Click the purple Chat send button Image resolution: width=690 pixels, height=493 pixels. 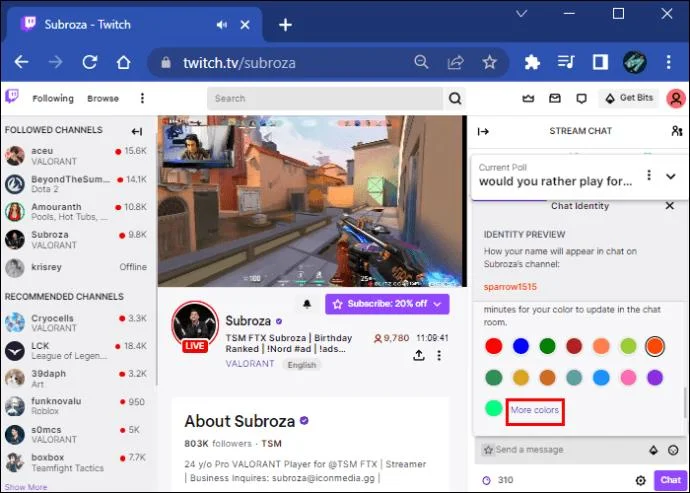[670, 480]
